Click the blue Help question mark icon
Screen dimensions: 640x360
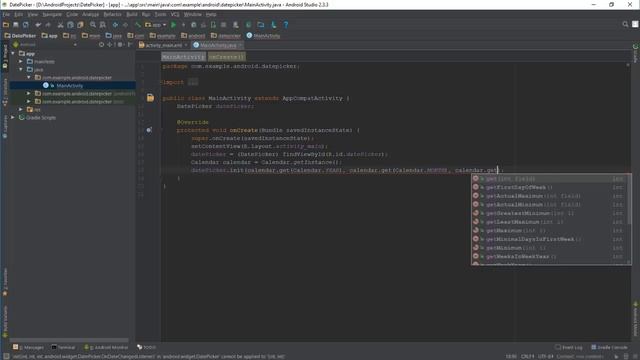(286, 25)
